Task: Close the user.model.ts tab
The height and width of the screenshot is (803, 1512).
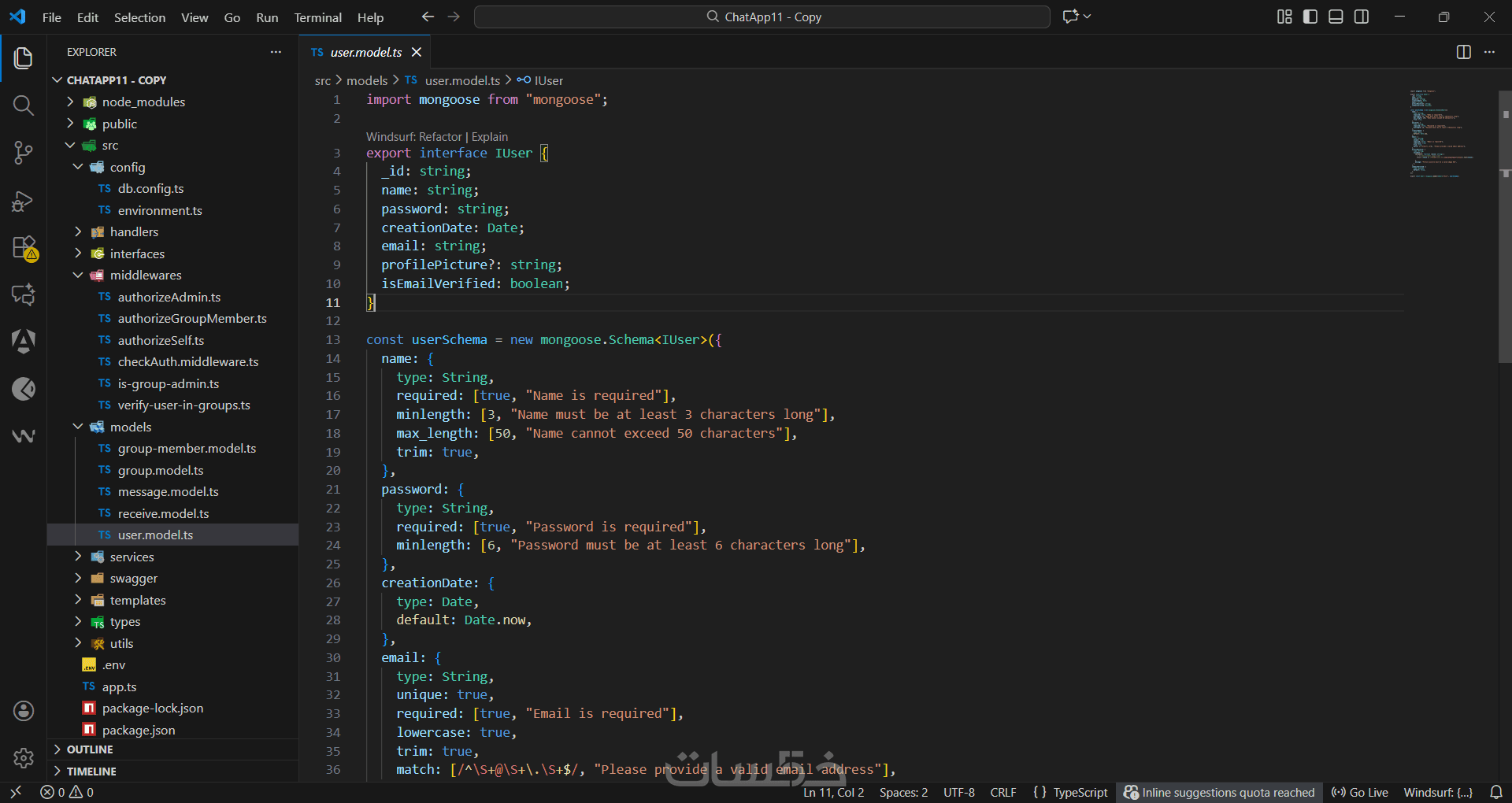Action: [x=417, y=52]
